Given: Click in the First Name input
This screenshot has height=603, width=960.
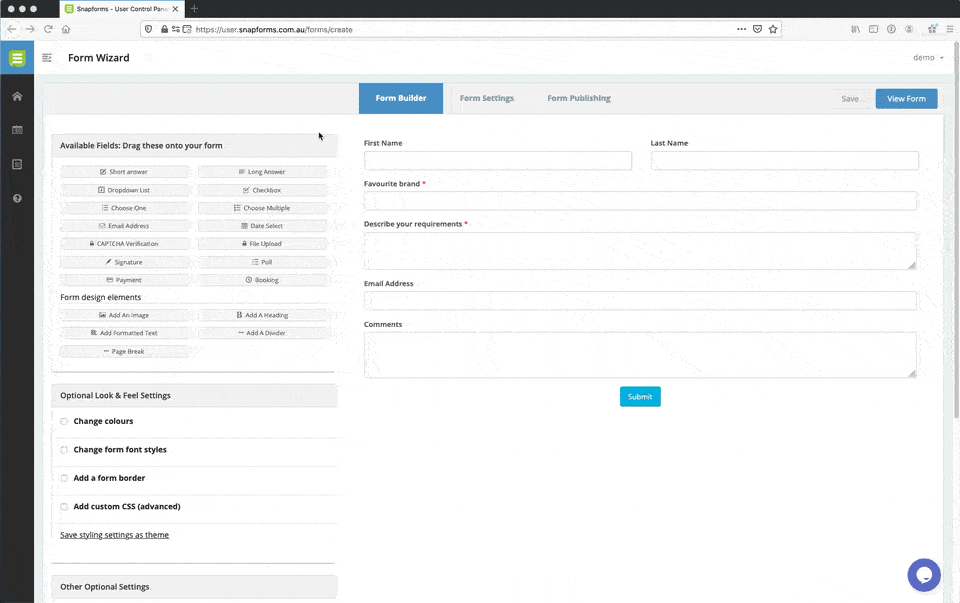Looking at the screenshot, I should point(498,160).
